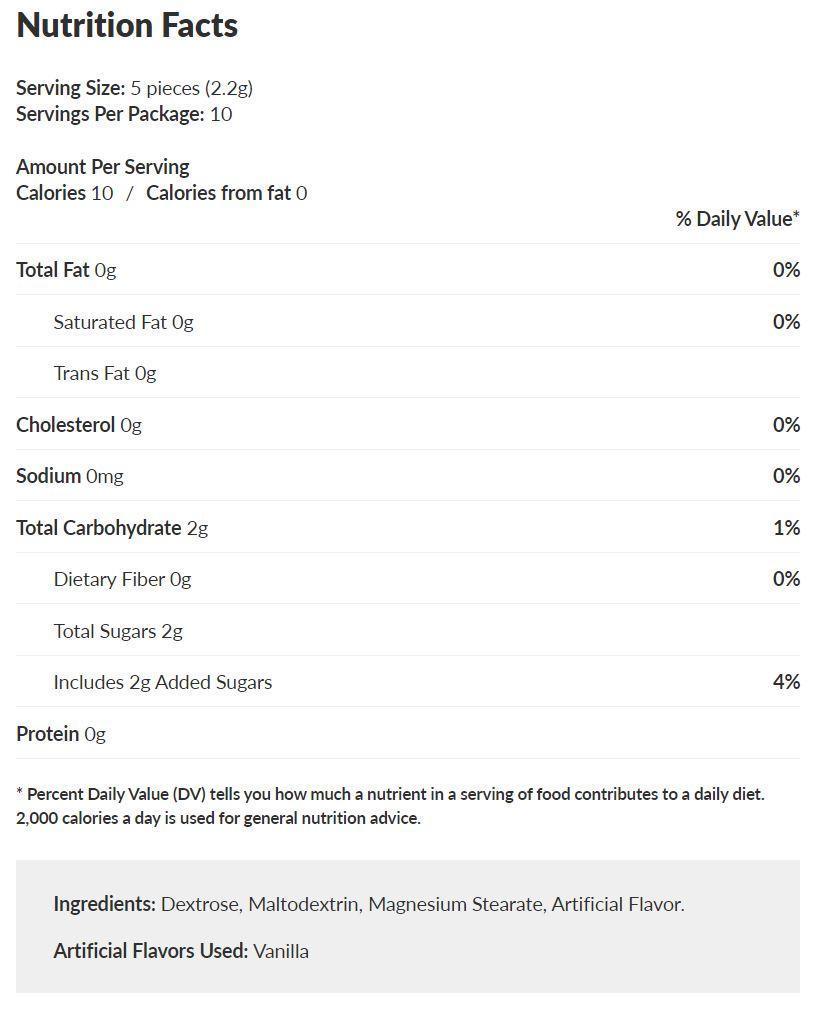Screen dimensions: 822x1009
Task: Select the Cholesterol row label
Action: click(78, 425)
